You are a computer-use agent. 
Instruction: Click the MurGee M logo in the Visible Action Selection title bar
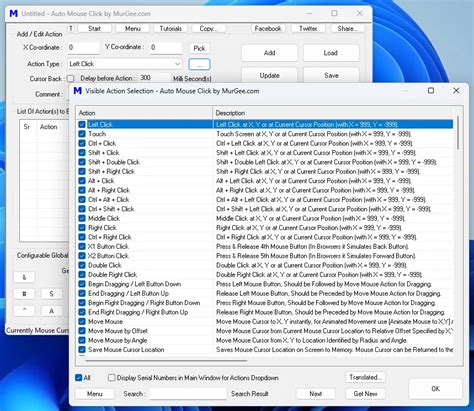[78, 91]
